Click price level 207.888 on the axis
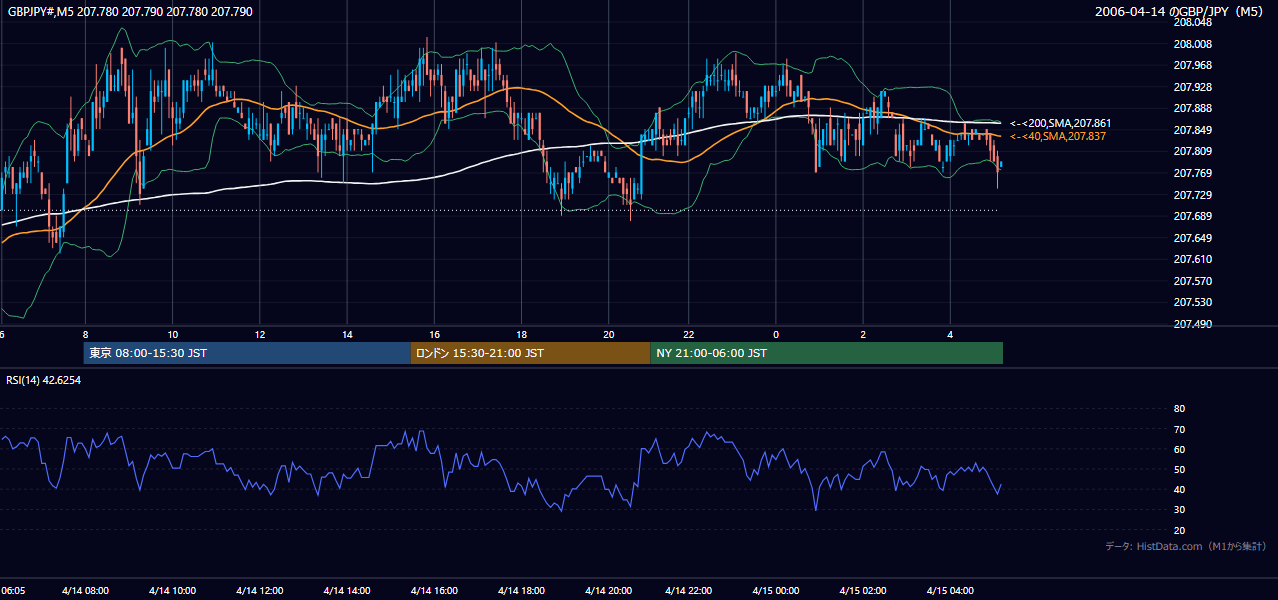The height and width of the screenshot is (600, 1278). 1191,108
